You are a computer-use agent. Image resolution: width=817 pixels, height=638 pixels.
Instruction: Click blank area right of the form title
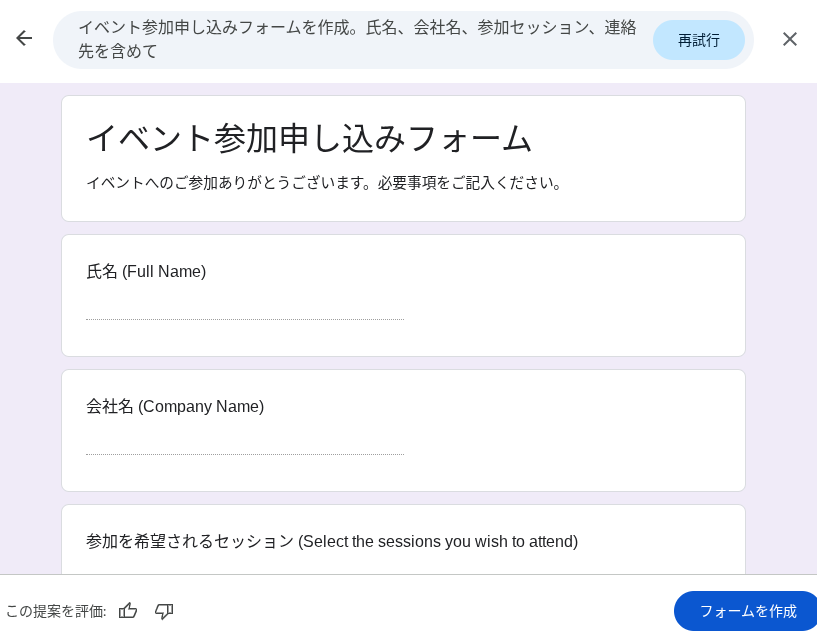(640, 138)
